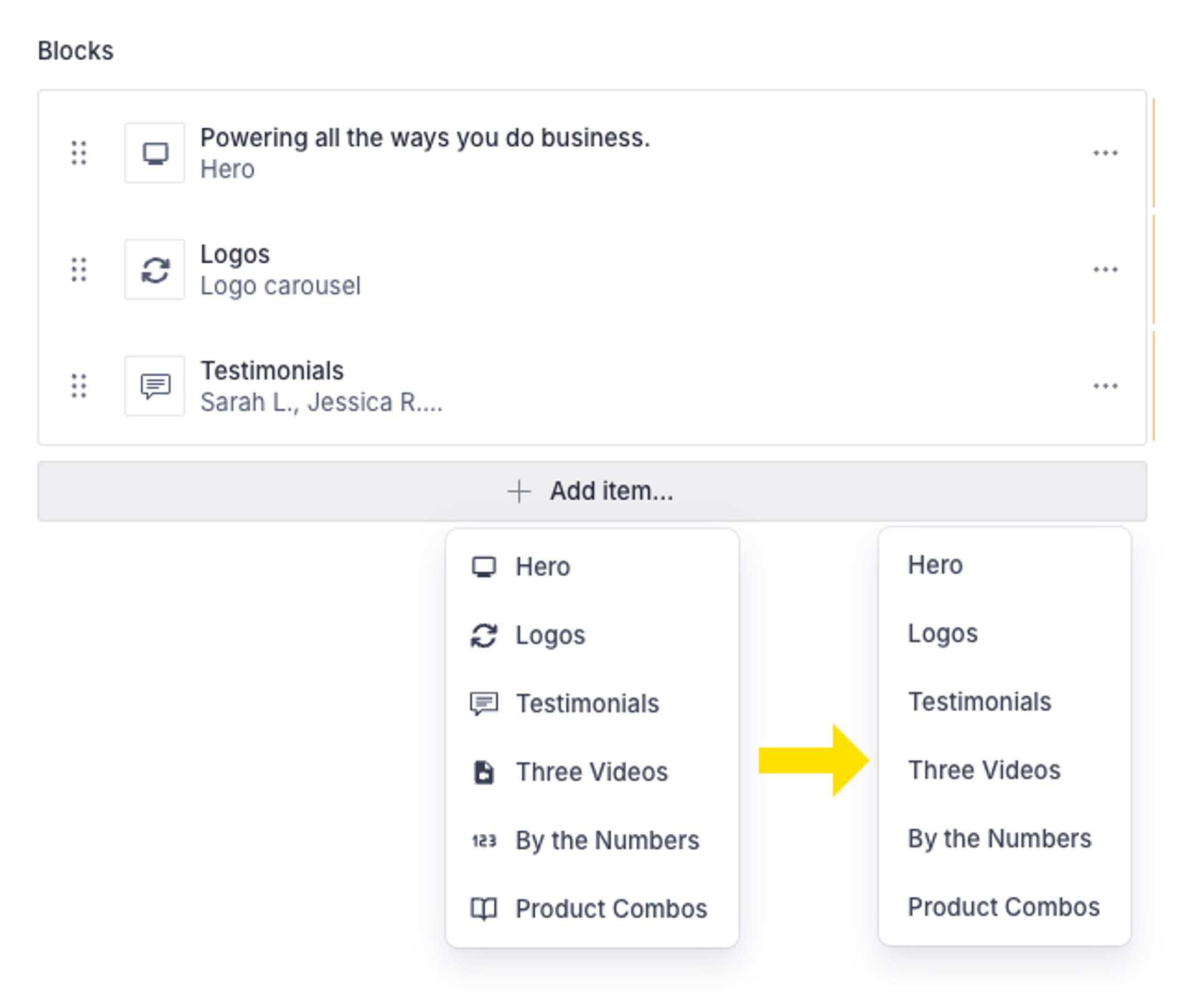Open the three-dot menu for Testimonials block
This screenshot has height=1008, width=1195.
1105,386
